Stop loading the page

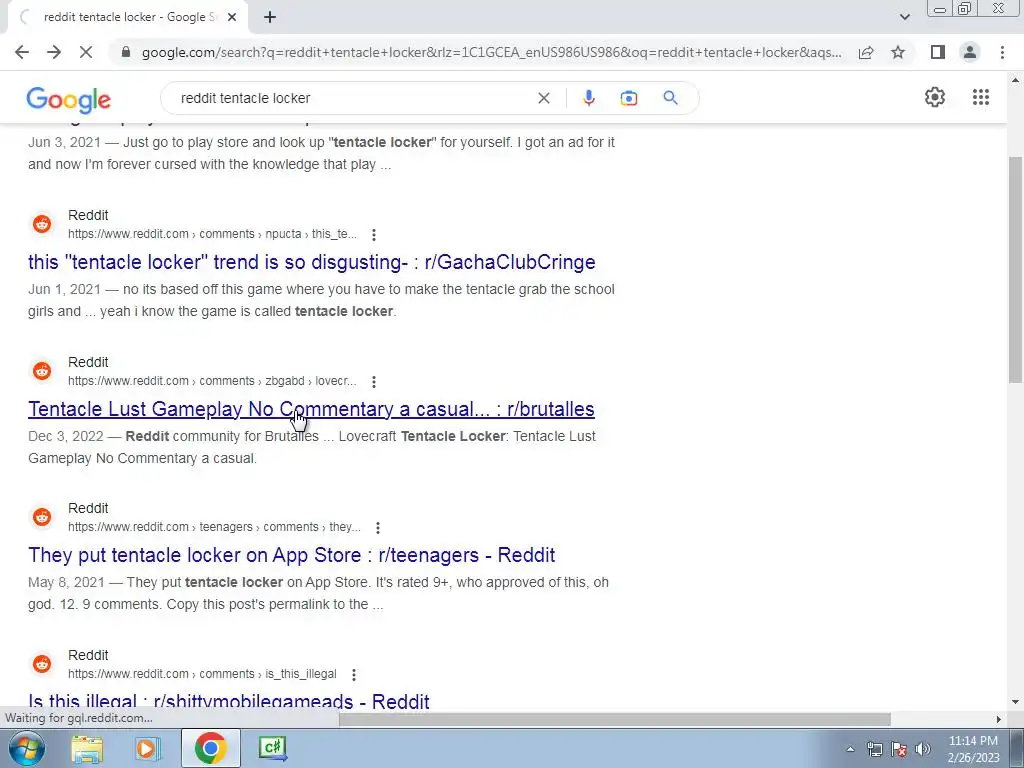pyautogui.click(x=86, y=52)
